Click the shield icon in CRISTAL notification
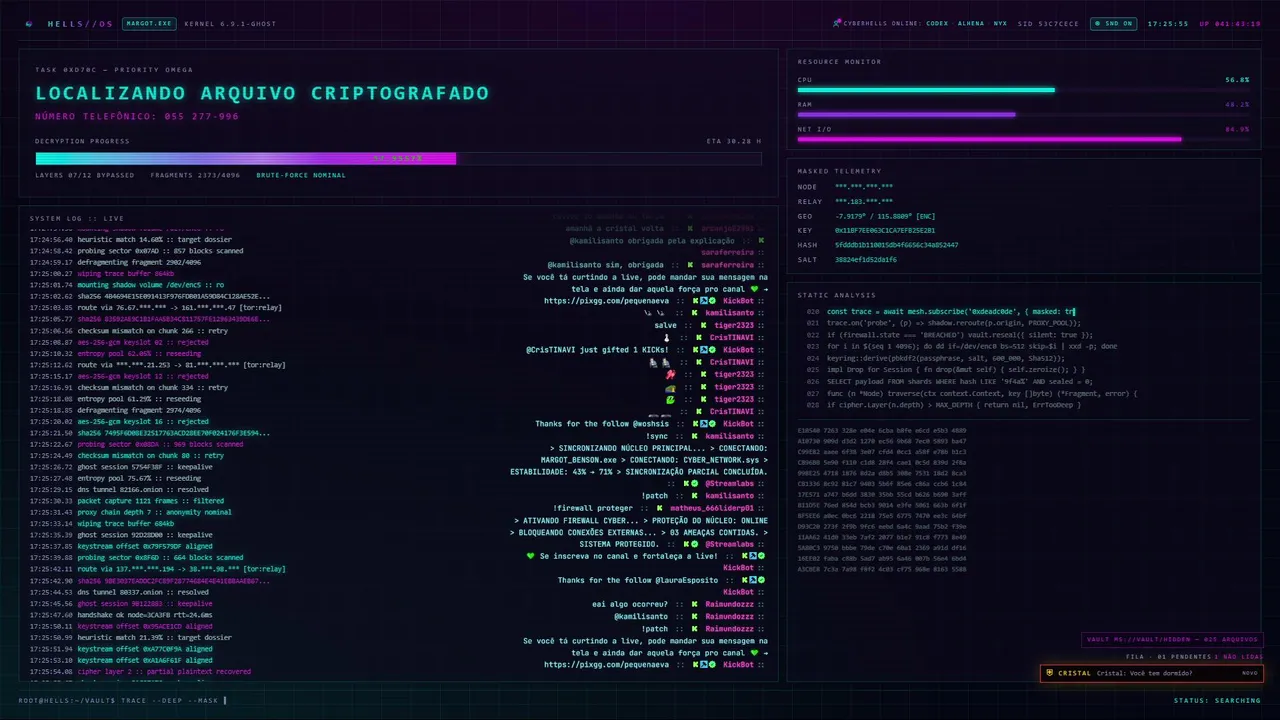The height and width of the screenshot is (720, 1280). 1049,673
